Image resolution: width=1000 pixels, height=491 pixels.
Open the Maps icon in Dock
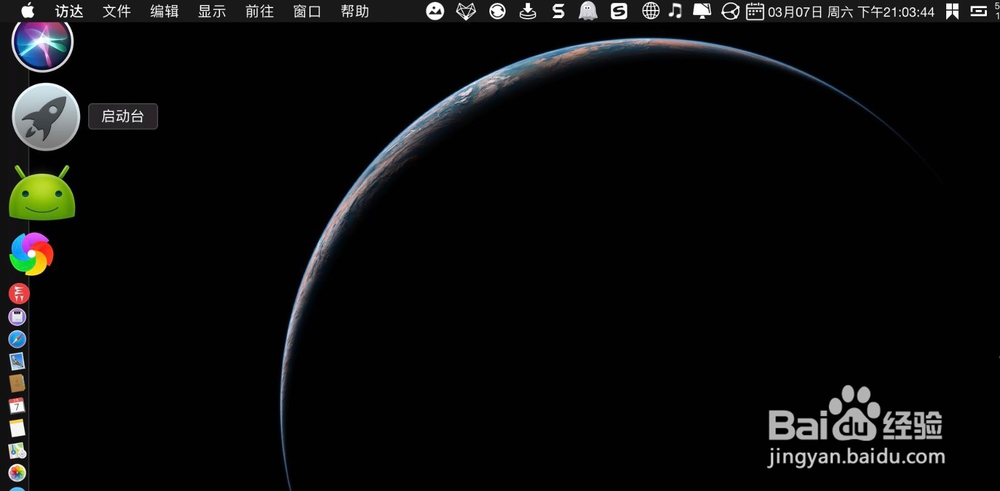pos(17,451)
